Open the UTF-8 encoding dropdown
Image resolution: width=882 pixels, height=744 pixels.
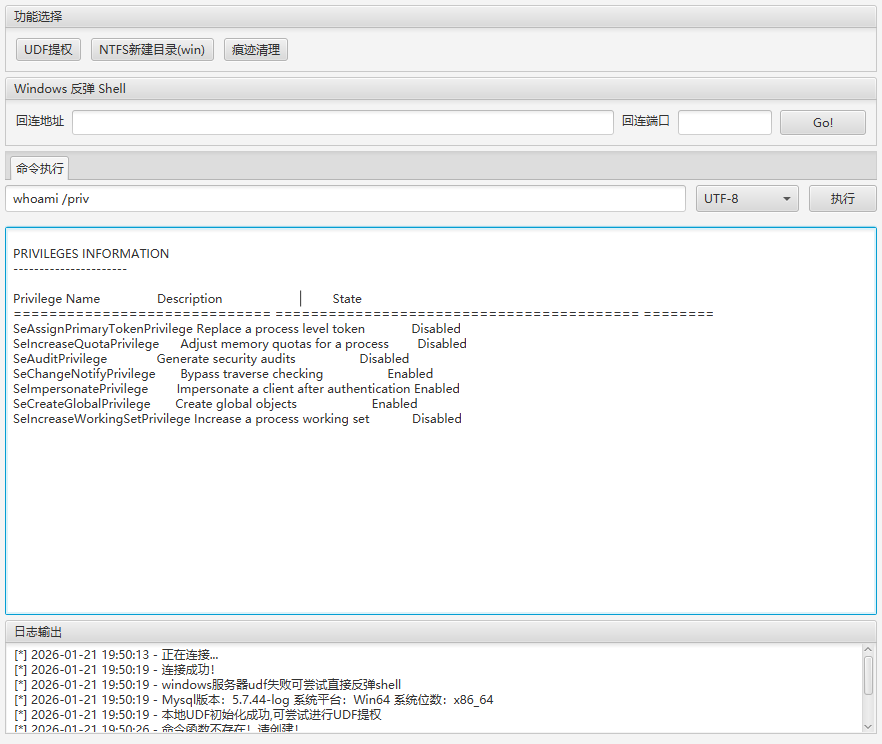[746, 198]
